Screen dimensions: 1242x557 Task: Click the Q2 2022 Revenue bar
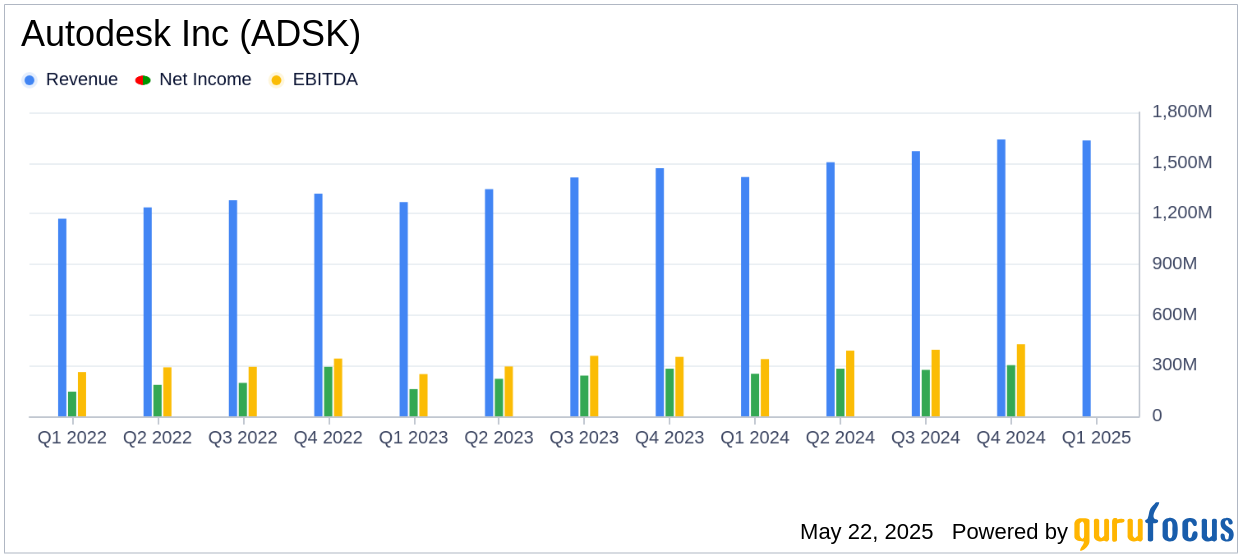pos(148,312)
